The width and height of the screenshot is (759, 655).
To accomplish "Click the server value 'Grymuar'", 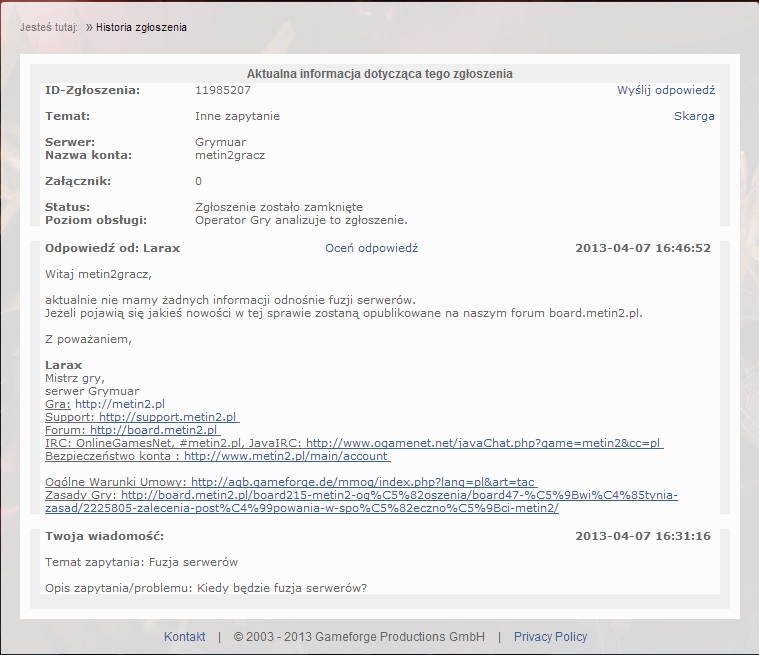I will pos(220,142).
